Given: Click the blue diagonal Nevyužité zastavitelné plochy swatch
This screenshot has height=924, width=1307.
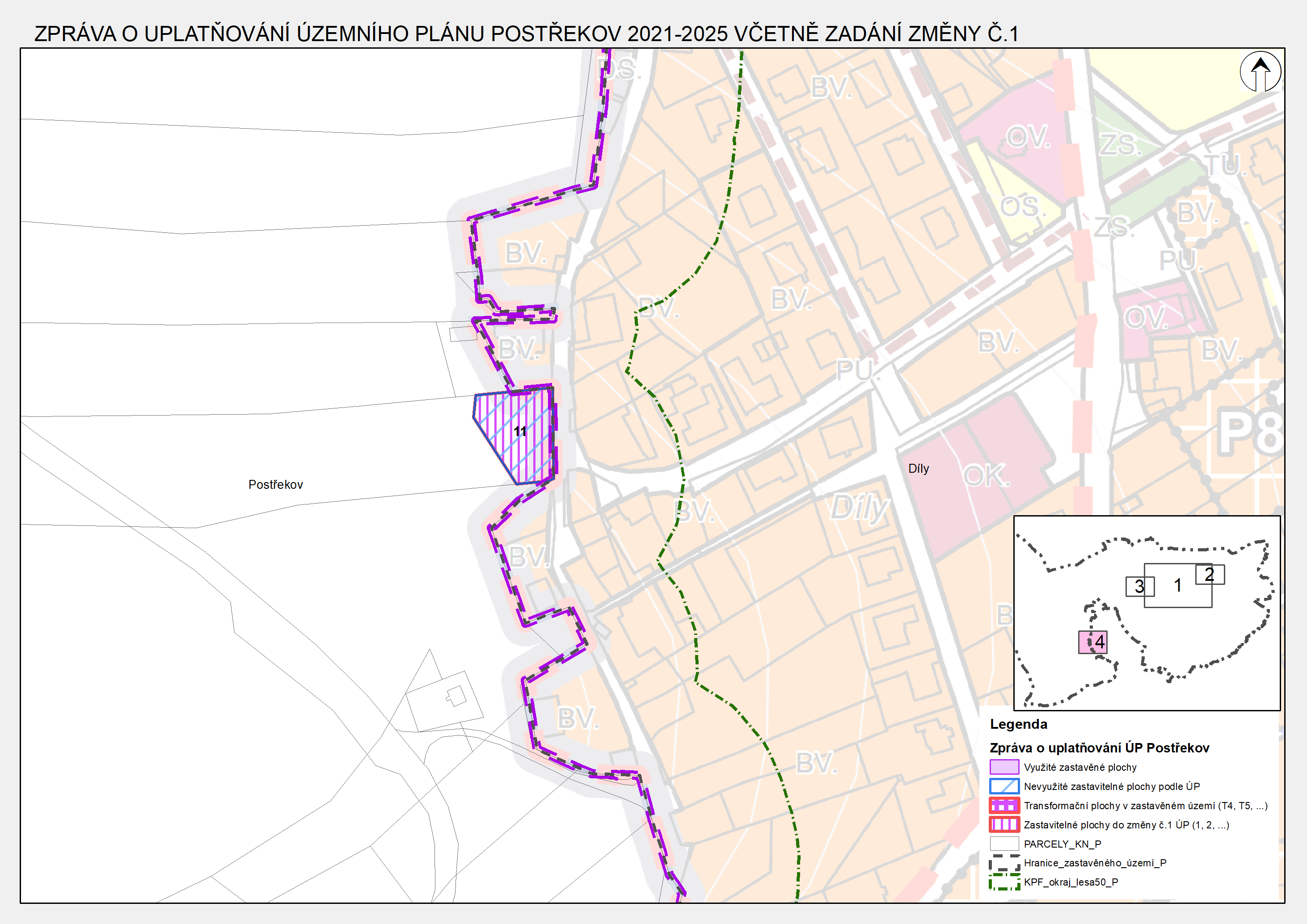Looking at the screenshot, I should 1004,786.
